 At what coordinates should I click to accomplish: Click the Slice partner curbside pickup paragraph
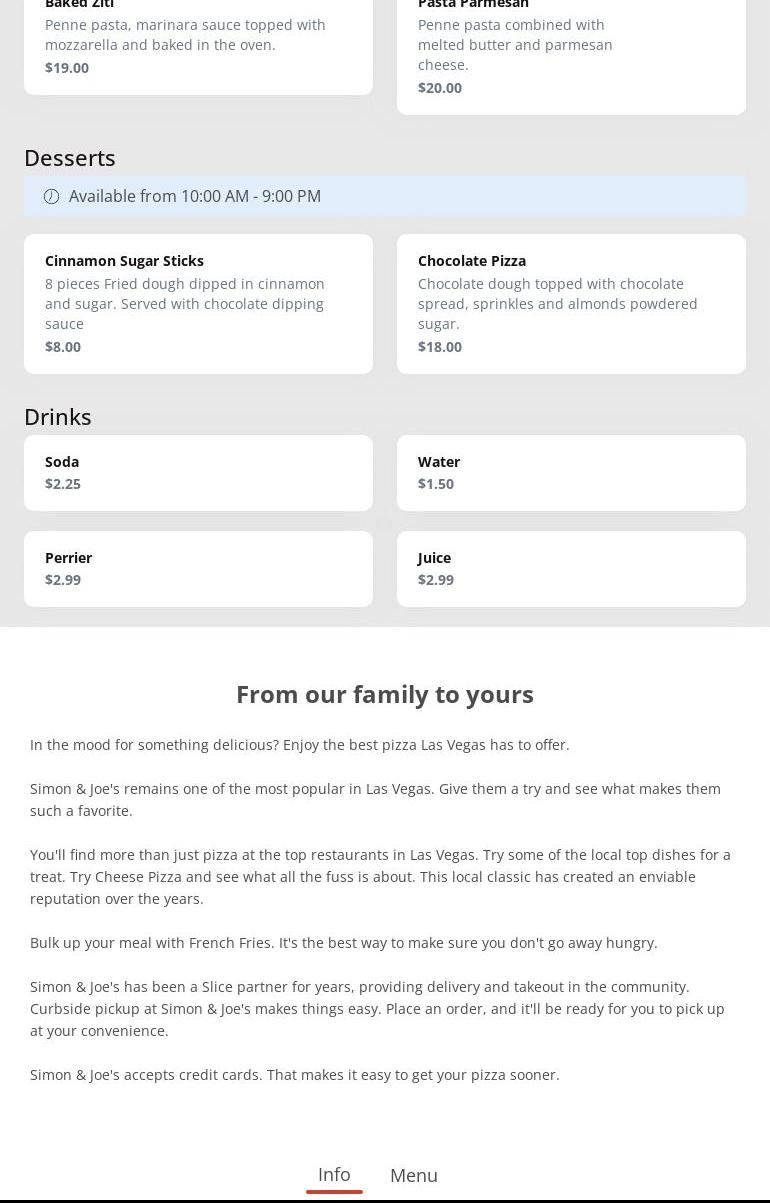377,1009
